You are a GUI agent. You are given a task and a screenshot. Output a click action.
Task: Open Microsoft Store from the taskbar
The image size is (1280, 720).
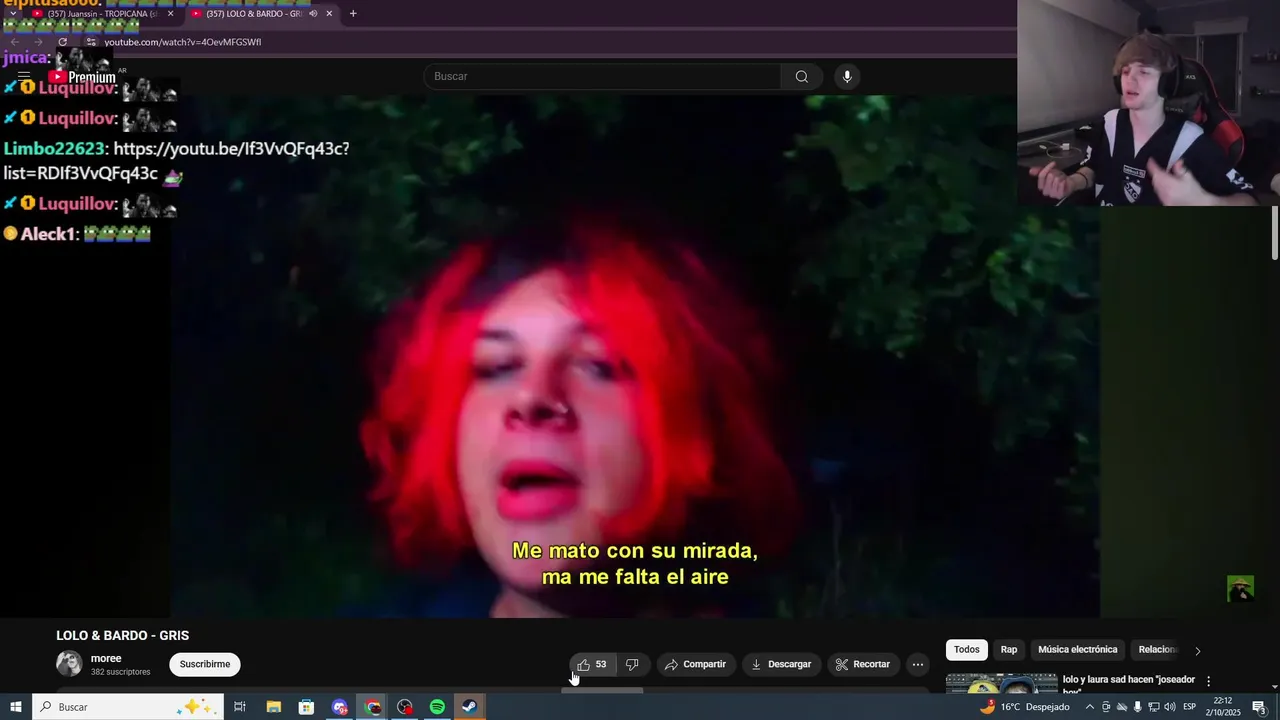click(306, 707)
